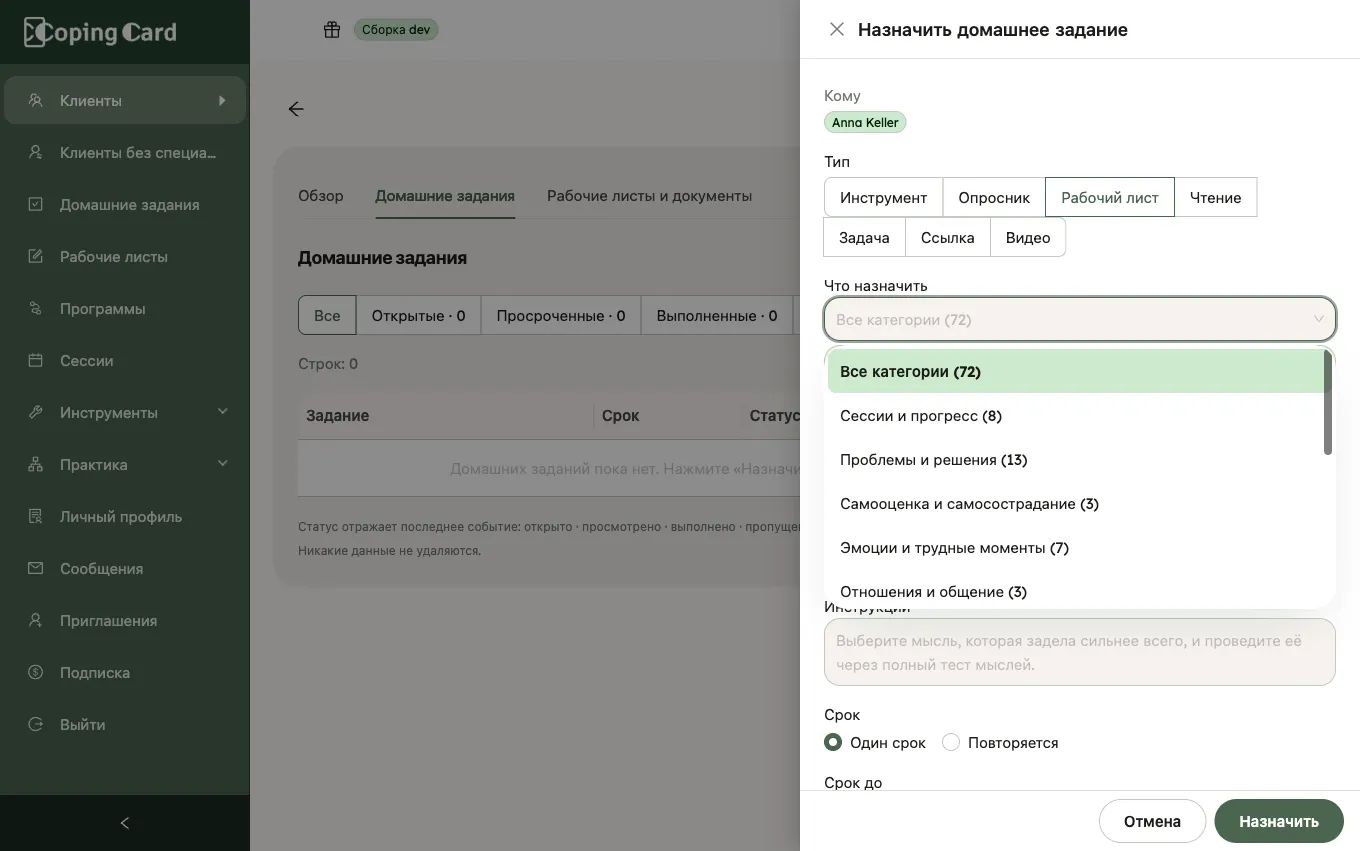1360x851 pixels.
Task: Click the Приглашения sidebar icon
Action: [36, 620]
